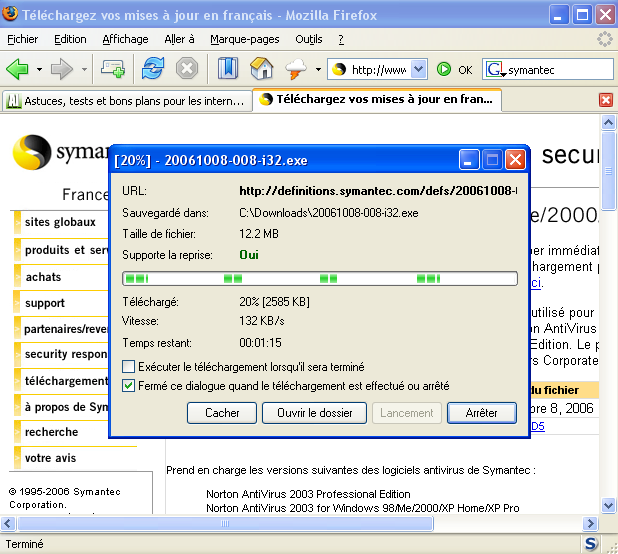Open the ? help menu

coord(341,39)
